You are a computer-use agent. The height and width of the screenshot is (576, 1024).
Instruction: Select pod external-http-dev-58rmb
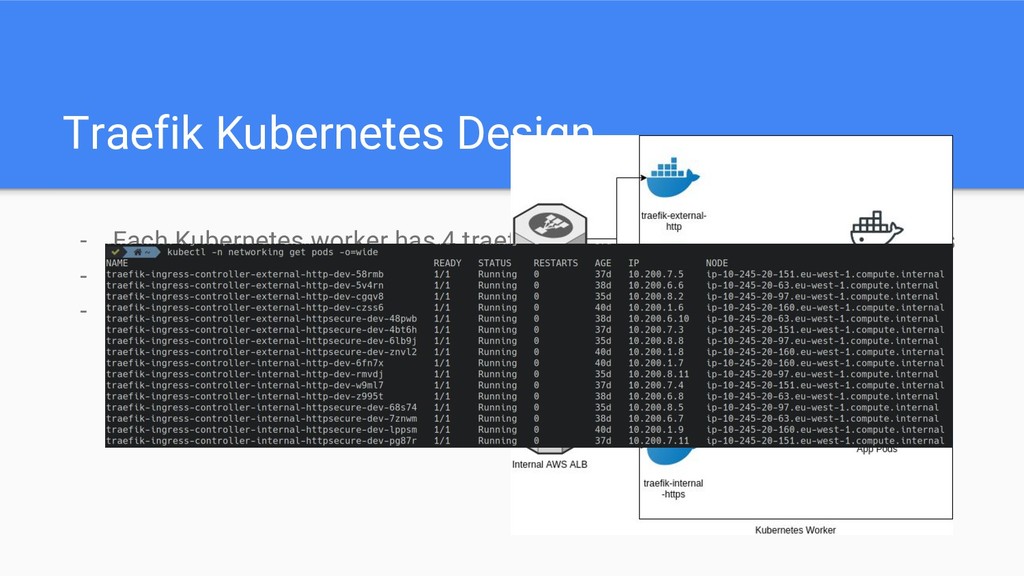coord(245,274)
